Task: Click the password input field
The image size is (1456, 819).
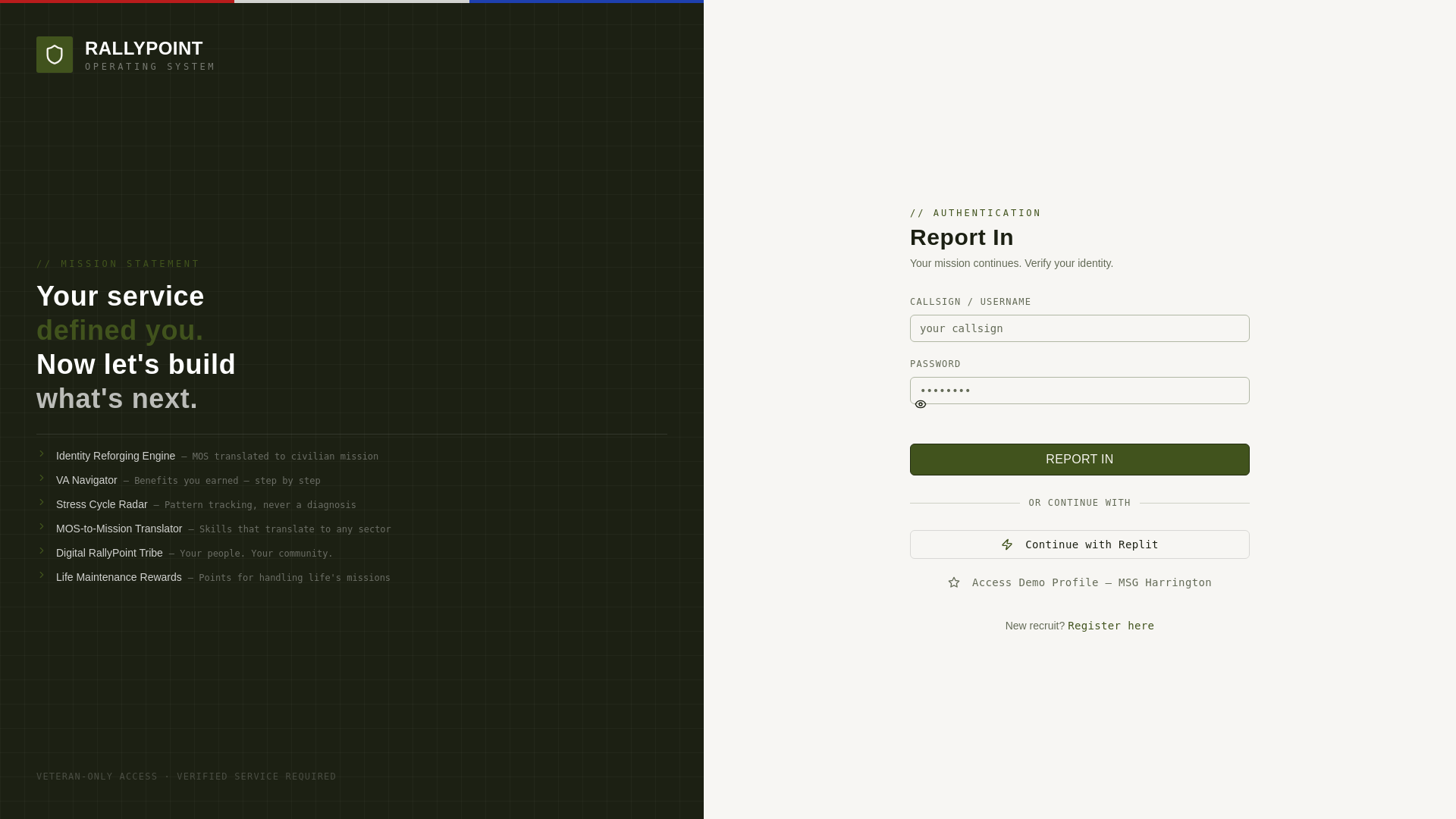Action: pos(1080,391)
